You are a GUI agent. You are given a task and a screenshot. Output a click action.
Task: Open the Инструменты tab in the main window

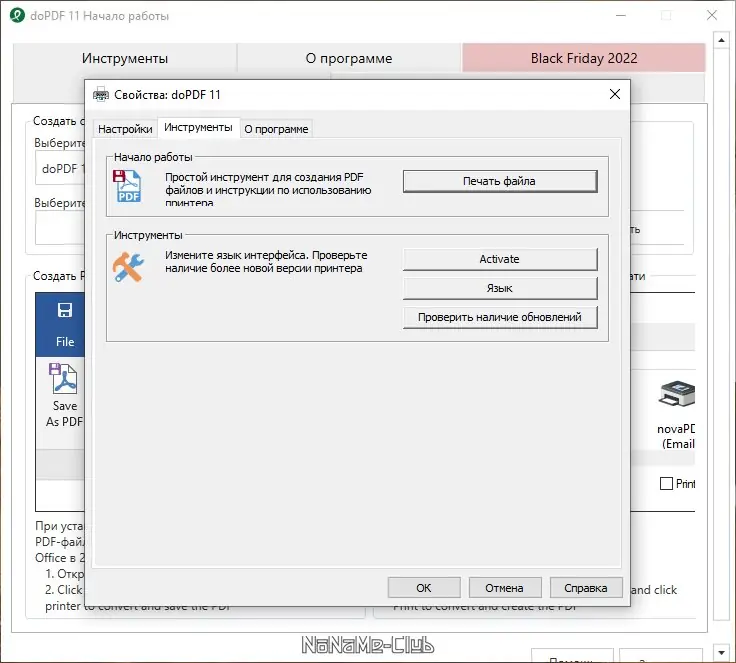[x=125, y=58]
